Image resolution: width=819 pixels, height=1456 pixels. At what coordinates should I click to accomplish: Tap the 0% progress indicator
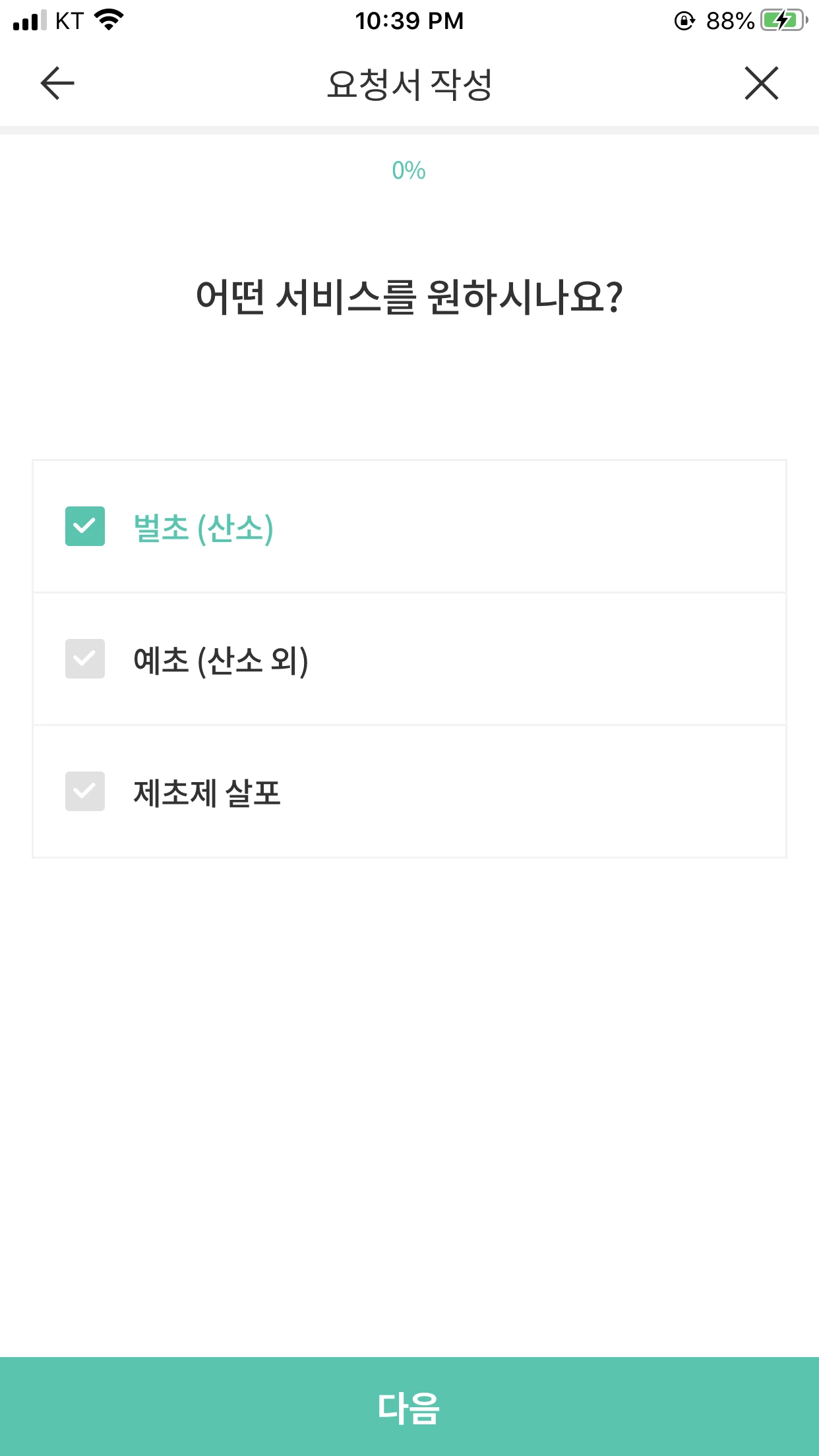click(409, 171)
